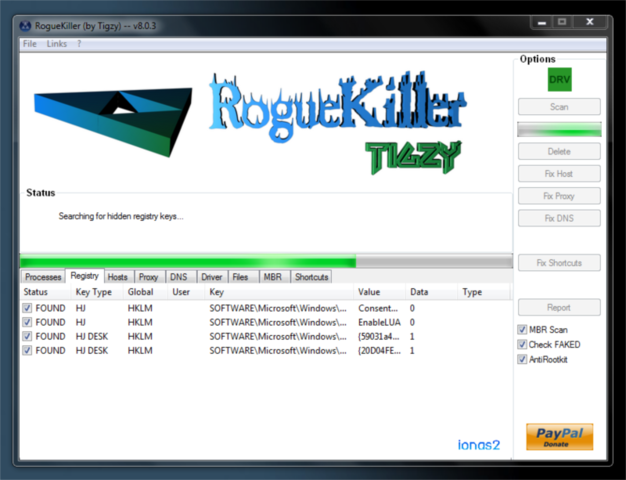626x480 pixels.
Task: Switch to the Hosts tab
Action: (x=118, y=277)
